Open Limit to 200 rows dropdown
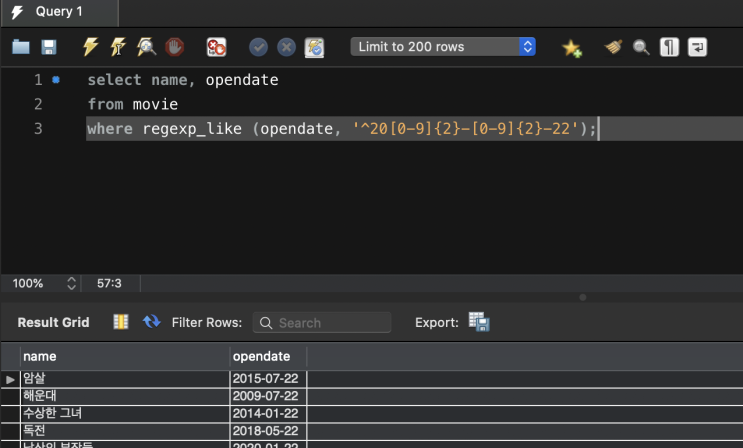 point(443,46)
